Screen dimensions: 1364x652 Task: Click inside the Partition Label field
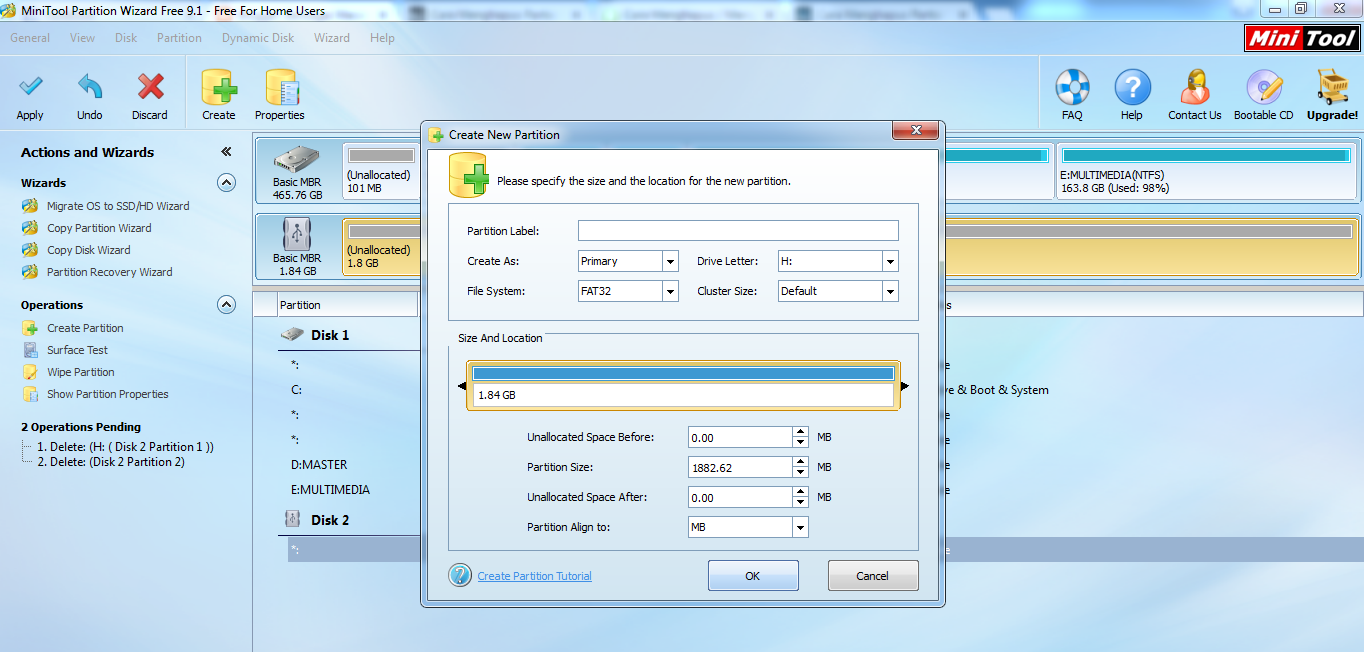point(737,230)
